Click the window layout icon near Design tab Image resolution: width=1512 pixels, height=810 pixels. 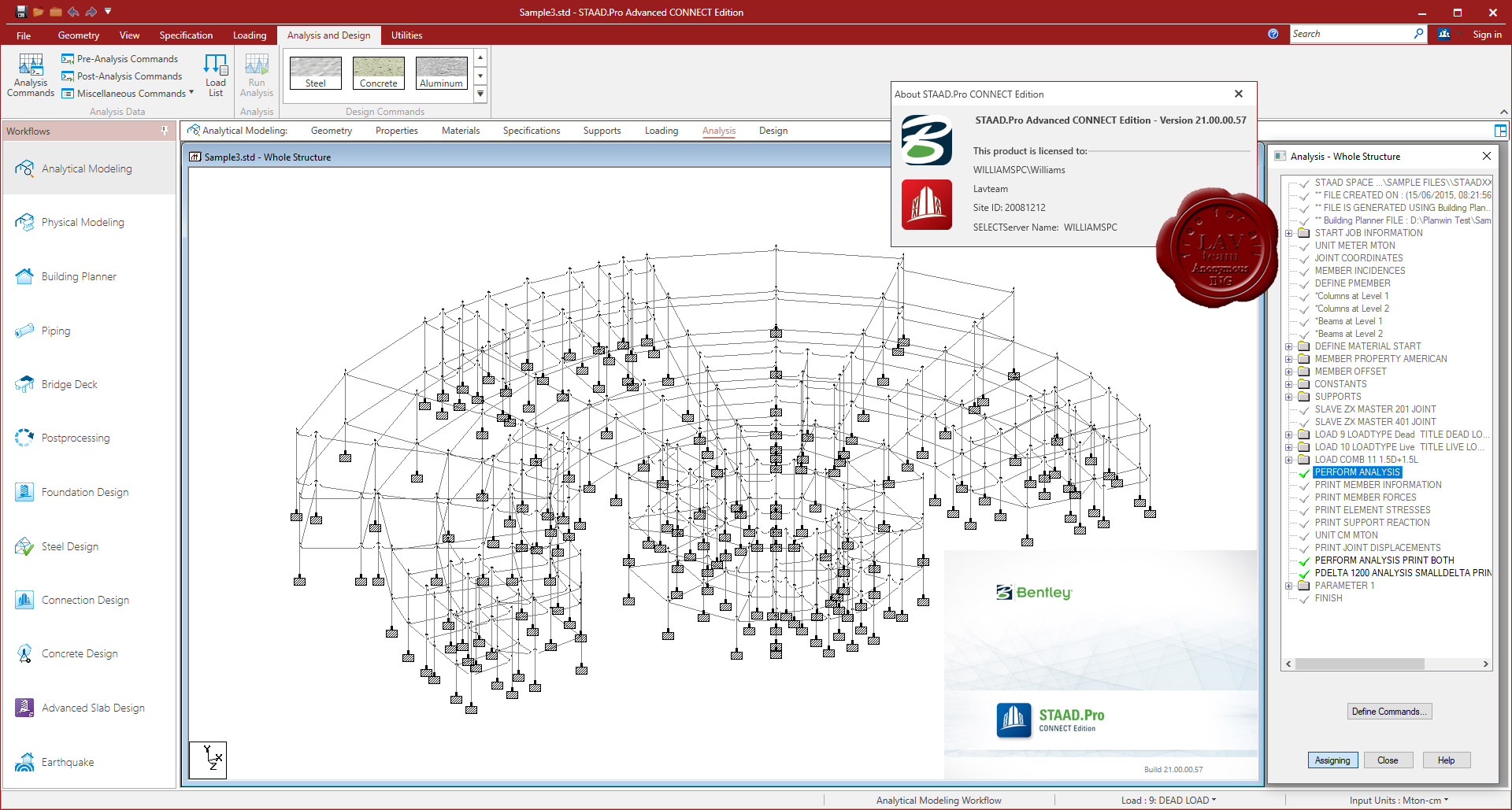tap(1500, 131)
